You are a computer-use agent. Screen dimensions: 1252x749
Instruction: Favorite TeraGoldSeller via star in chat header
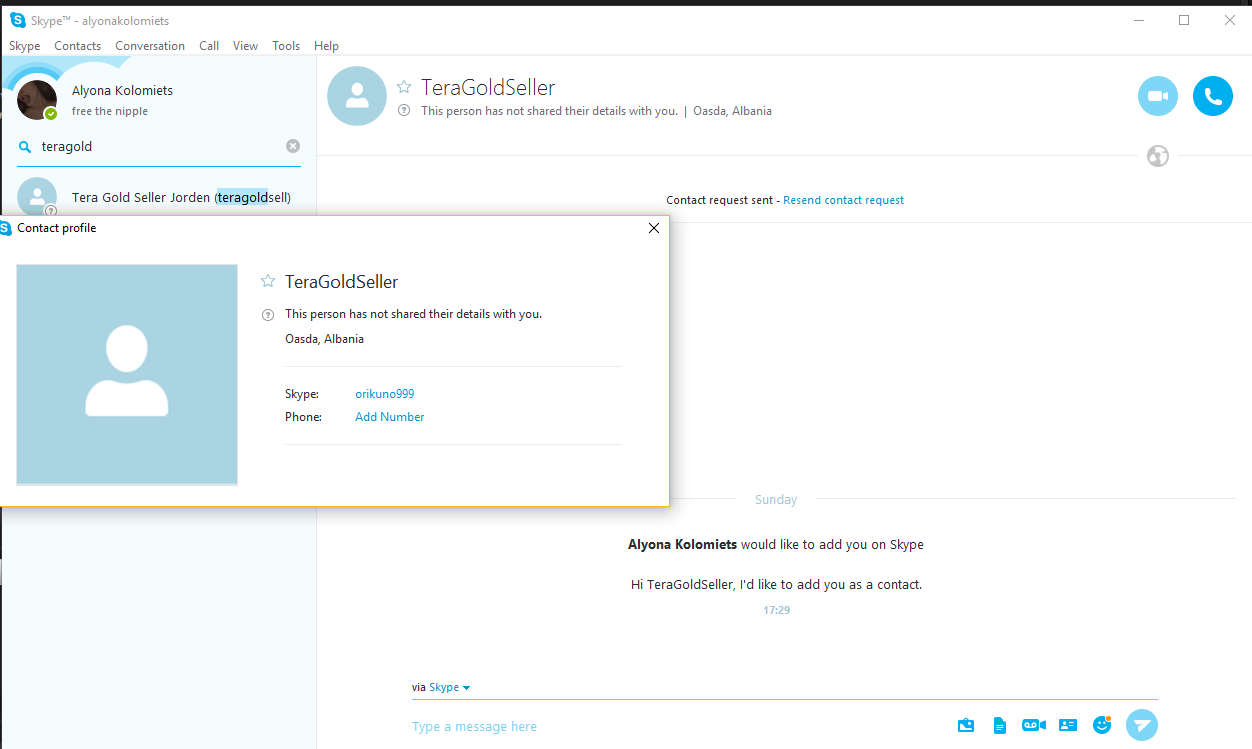404,87
